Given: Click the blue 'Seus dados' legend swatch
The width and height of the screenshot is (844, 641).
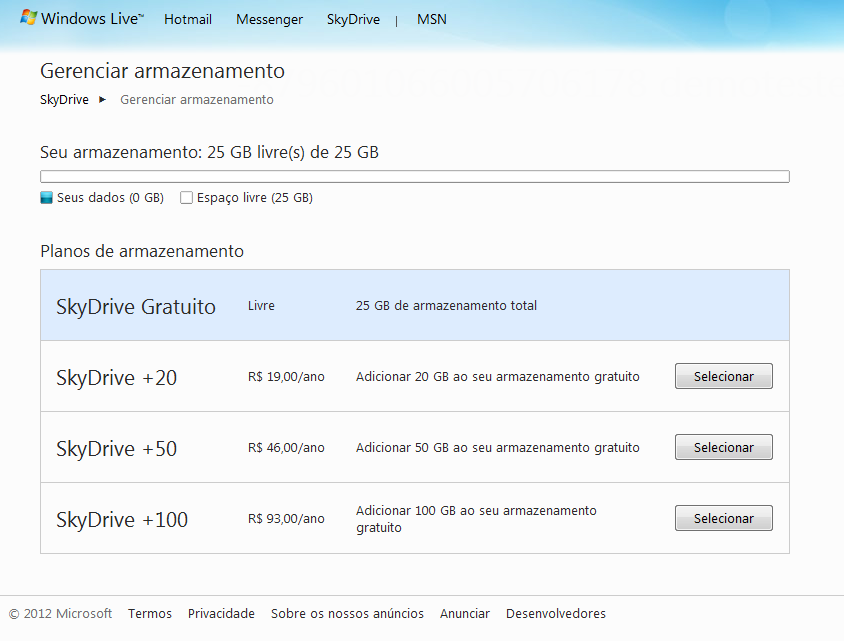Looking at the screenshot, I should click(x=46, y=198).
